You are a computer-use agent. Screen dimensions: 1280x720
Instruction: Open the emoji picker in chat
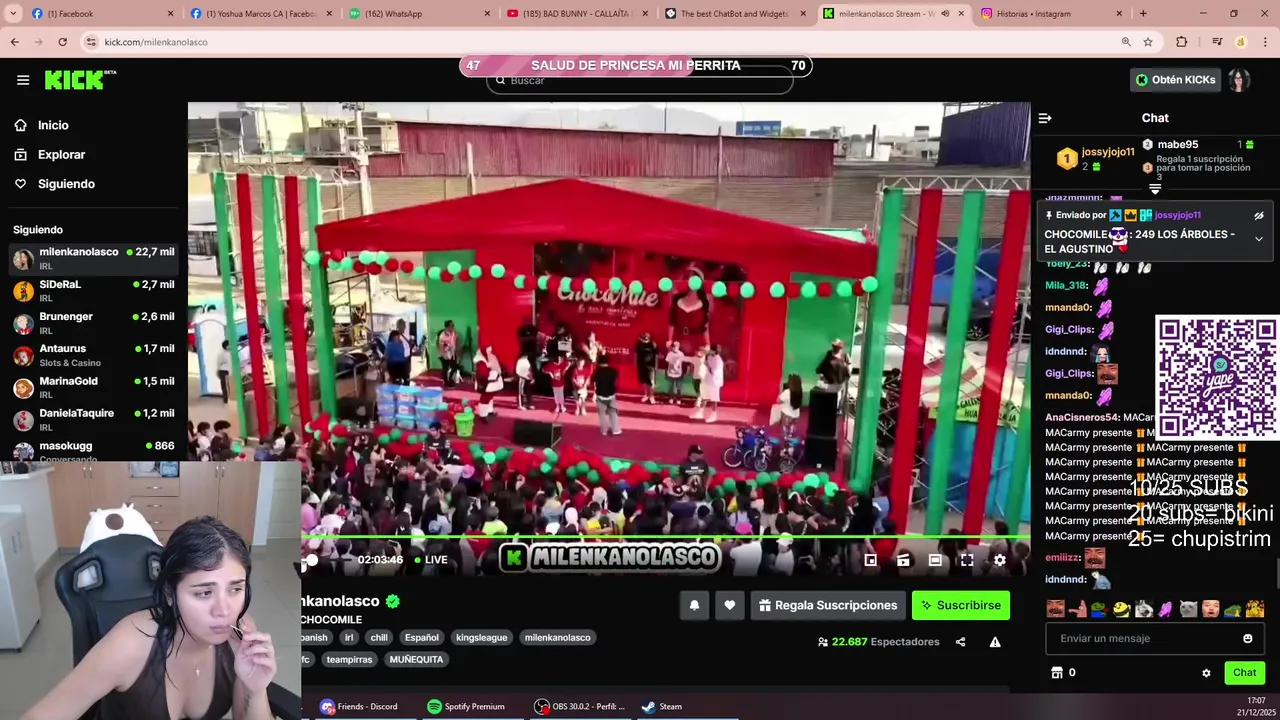(x=1248, y=638)
